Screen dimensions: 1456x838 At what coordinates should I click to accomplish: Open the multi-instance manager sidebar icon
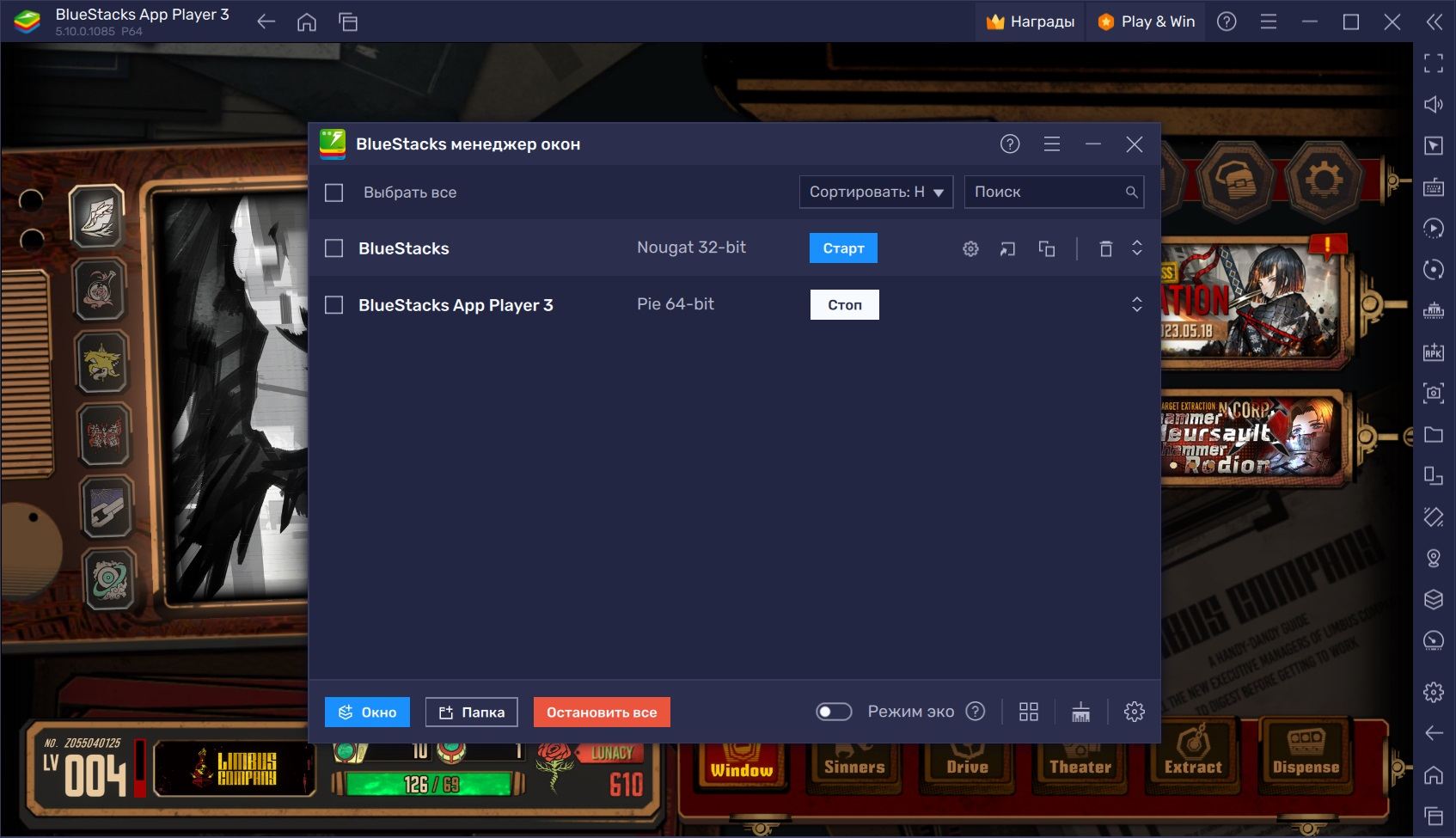(1434, 599)
